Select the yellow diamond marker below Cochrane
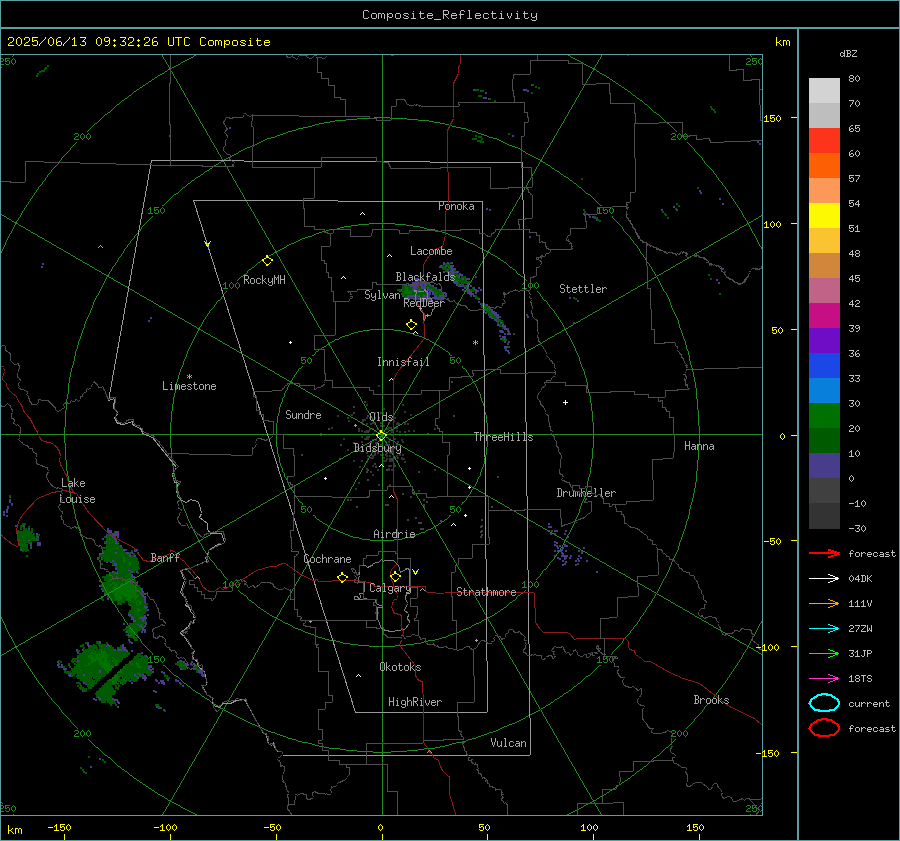This screenshot has height=841, width=900. click(x=342, y=577)
